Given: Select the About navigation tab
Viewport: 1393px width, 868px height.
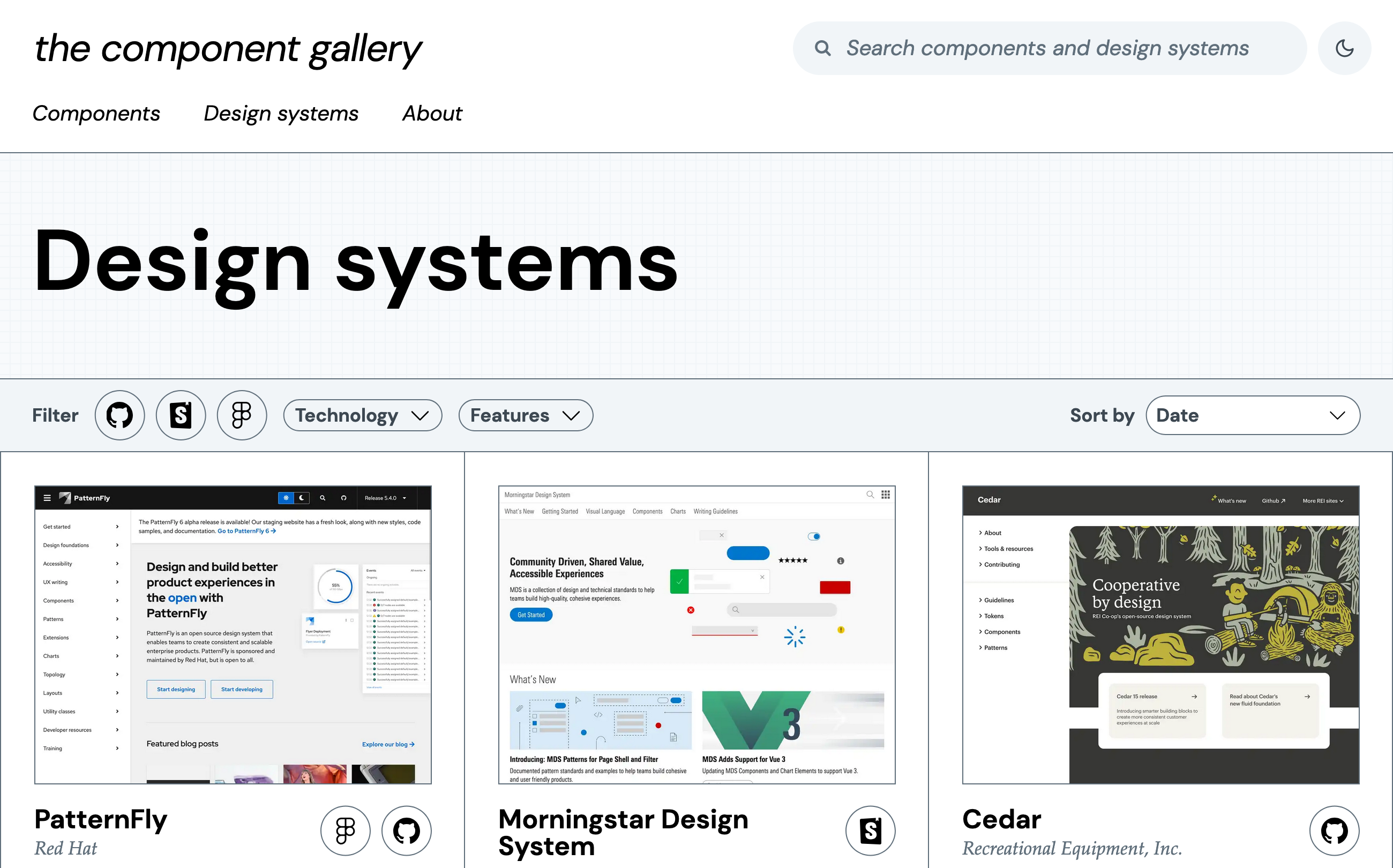Looking at the screenshot, I should click(x=433, y=113).
